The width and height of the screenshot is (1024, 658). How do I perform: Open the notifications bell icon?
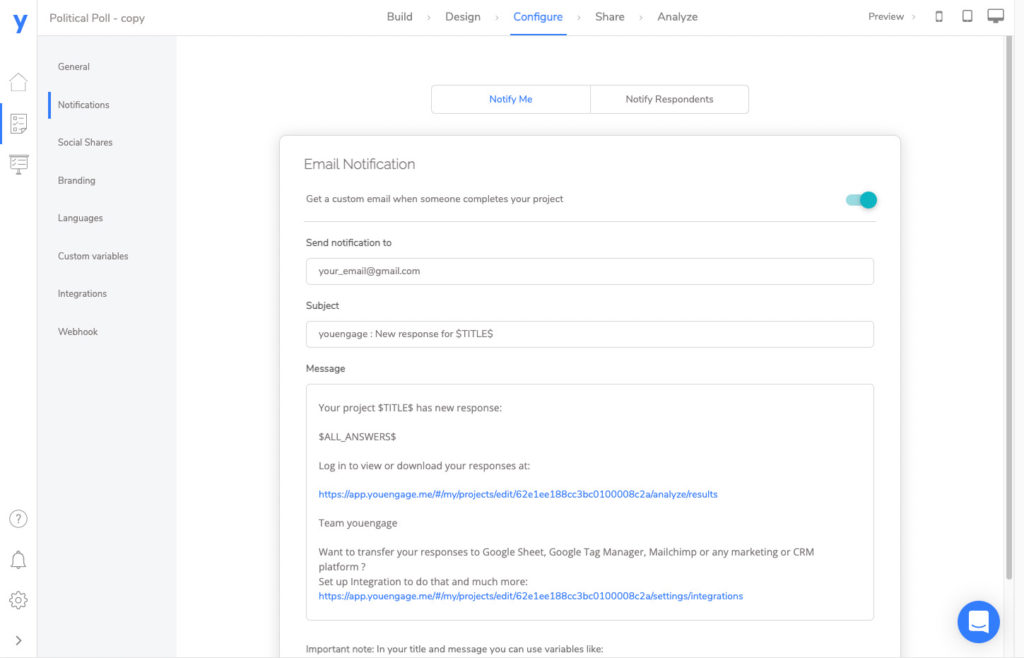click(18, 560)
